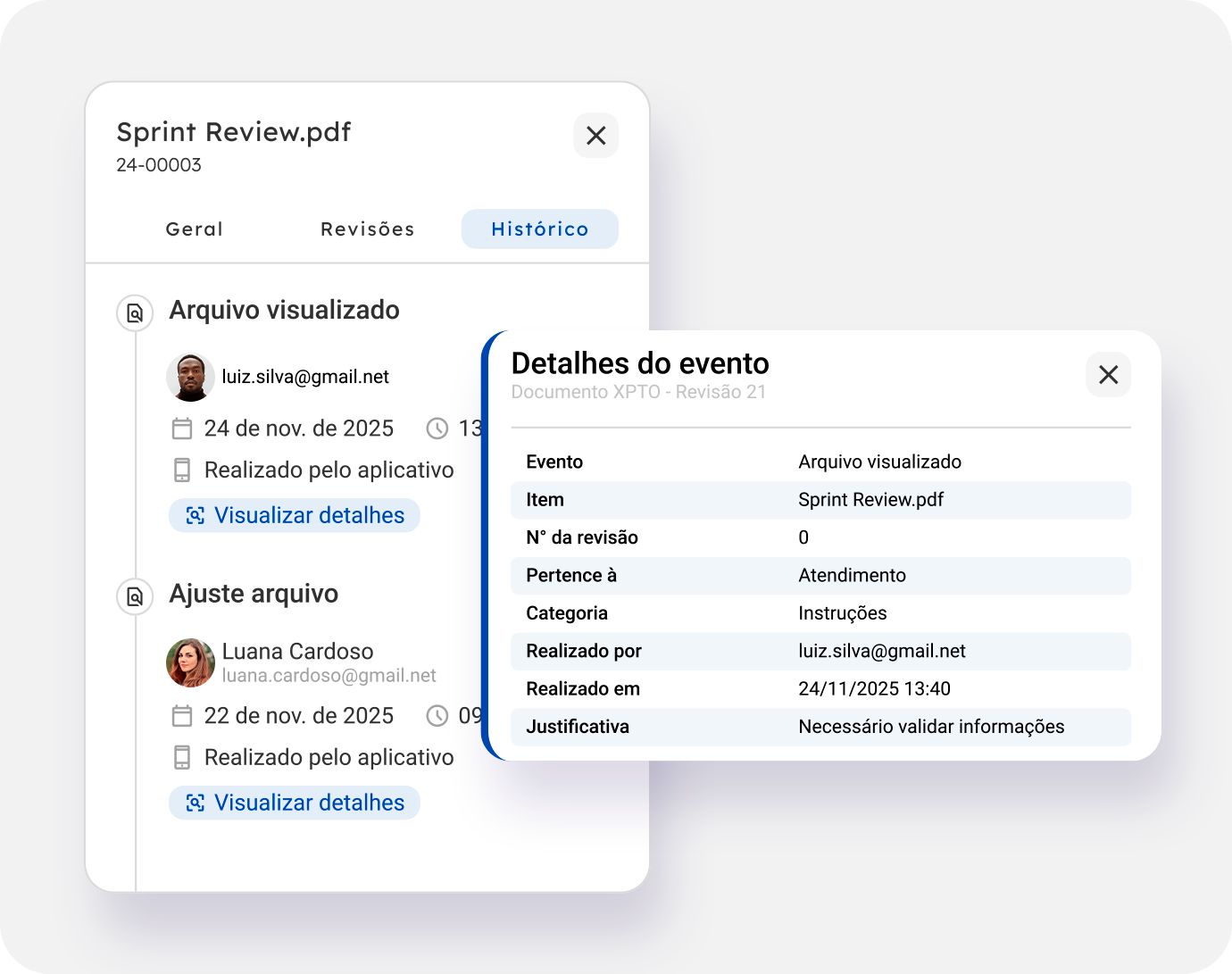
Task: Click the Ajuste arquivo timeline icon
Action: (135, 596)
